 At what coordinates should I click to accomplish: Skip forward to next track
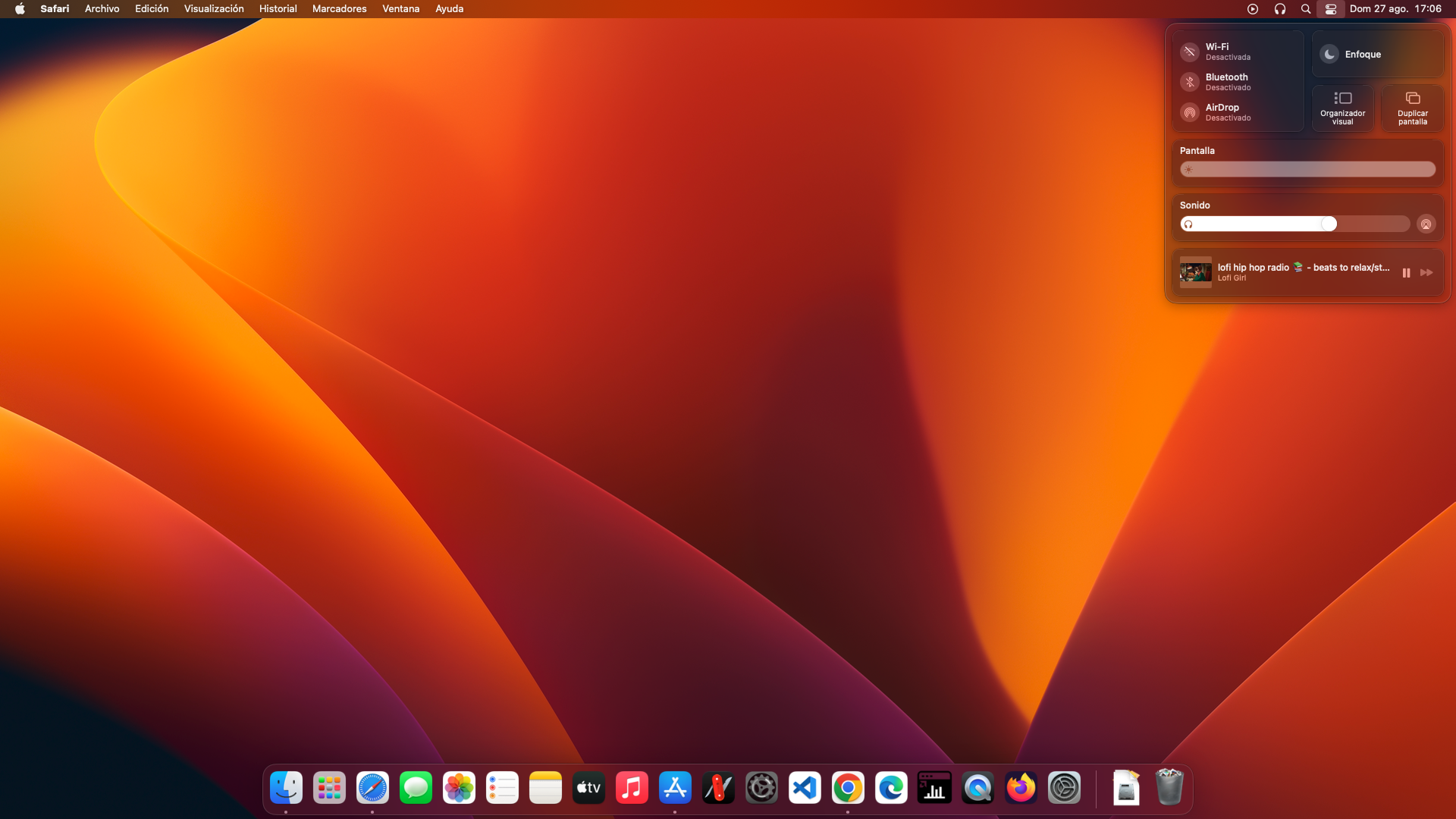tap(1426, 272)
